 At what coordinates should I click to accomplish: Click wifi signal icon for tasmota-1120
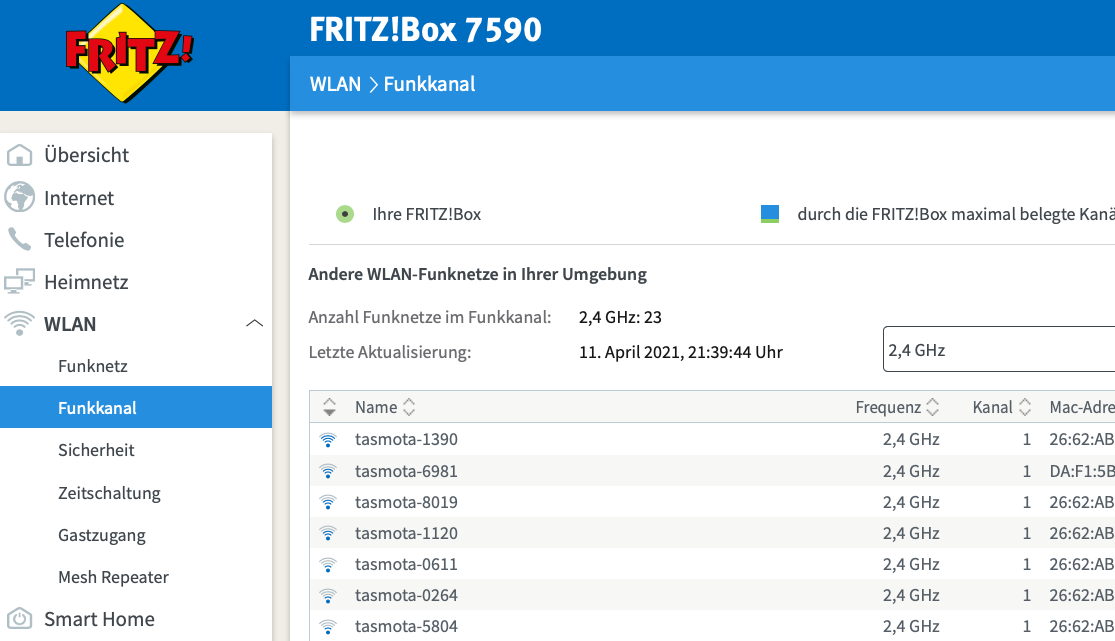click(x=328, y=533)
